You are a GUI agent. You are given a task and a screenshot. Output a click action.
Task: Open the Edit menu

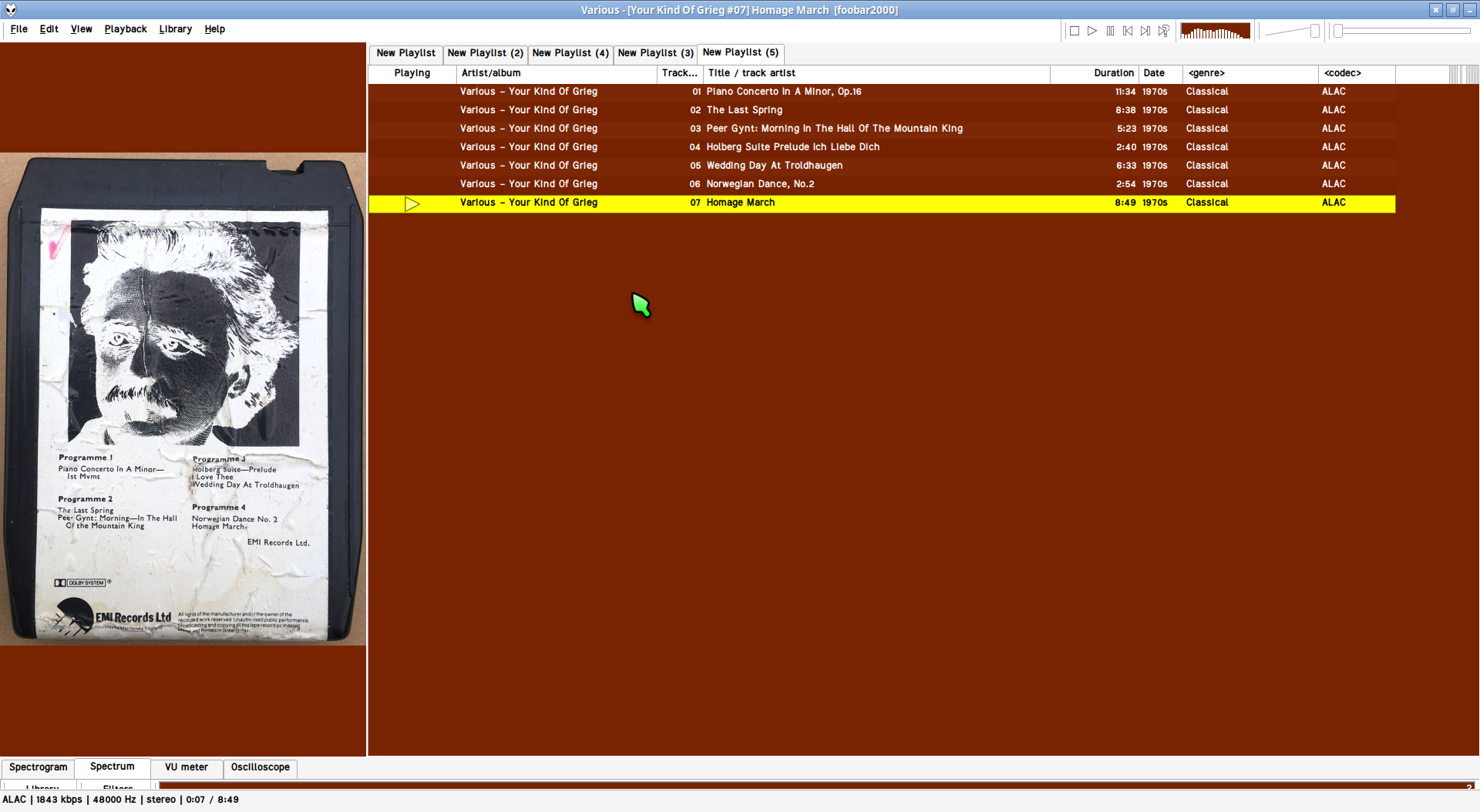click(49, 29)
